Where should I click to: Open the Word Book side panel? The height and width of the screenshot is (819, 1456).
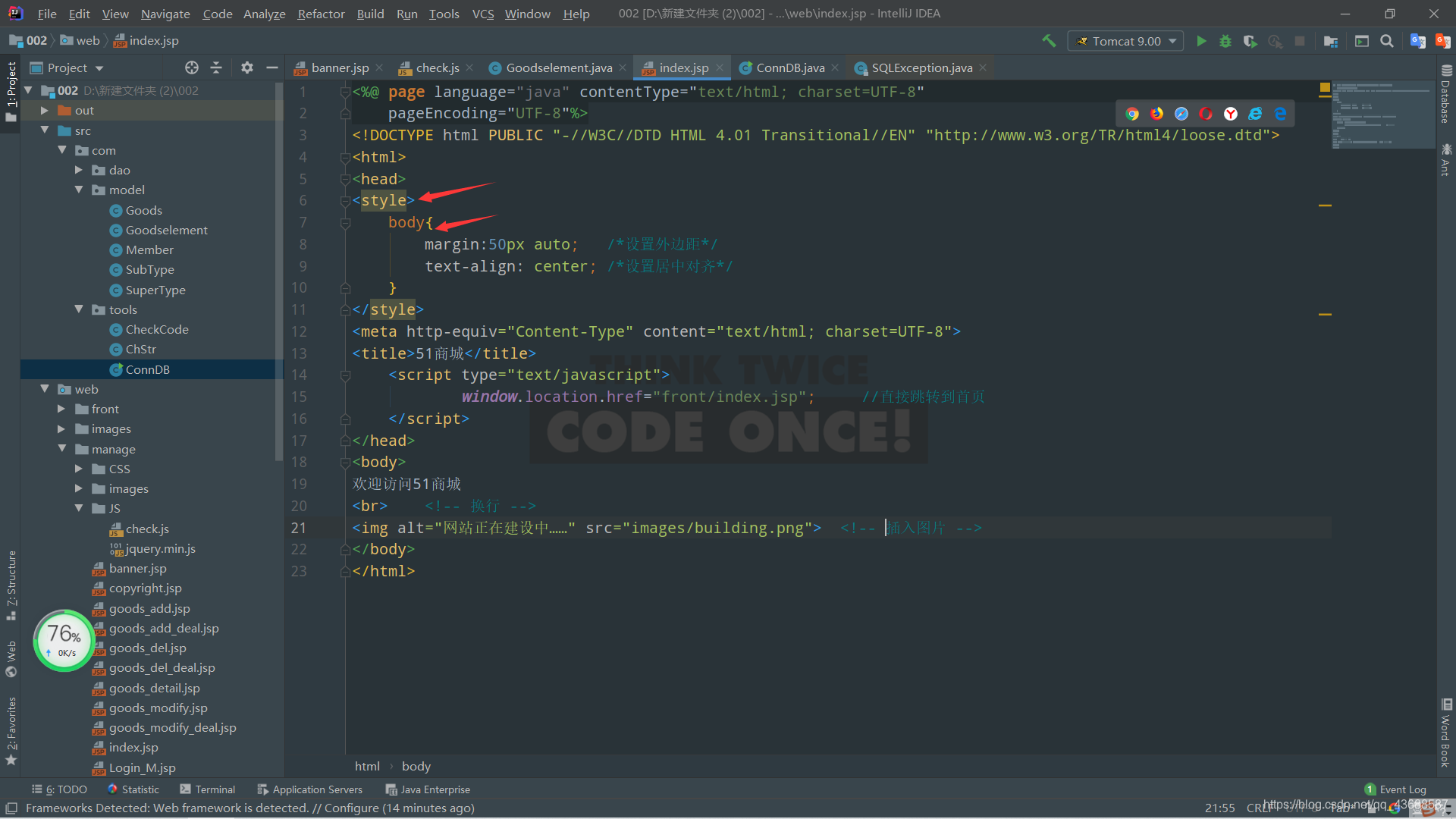pos(1446,733)
